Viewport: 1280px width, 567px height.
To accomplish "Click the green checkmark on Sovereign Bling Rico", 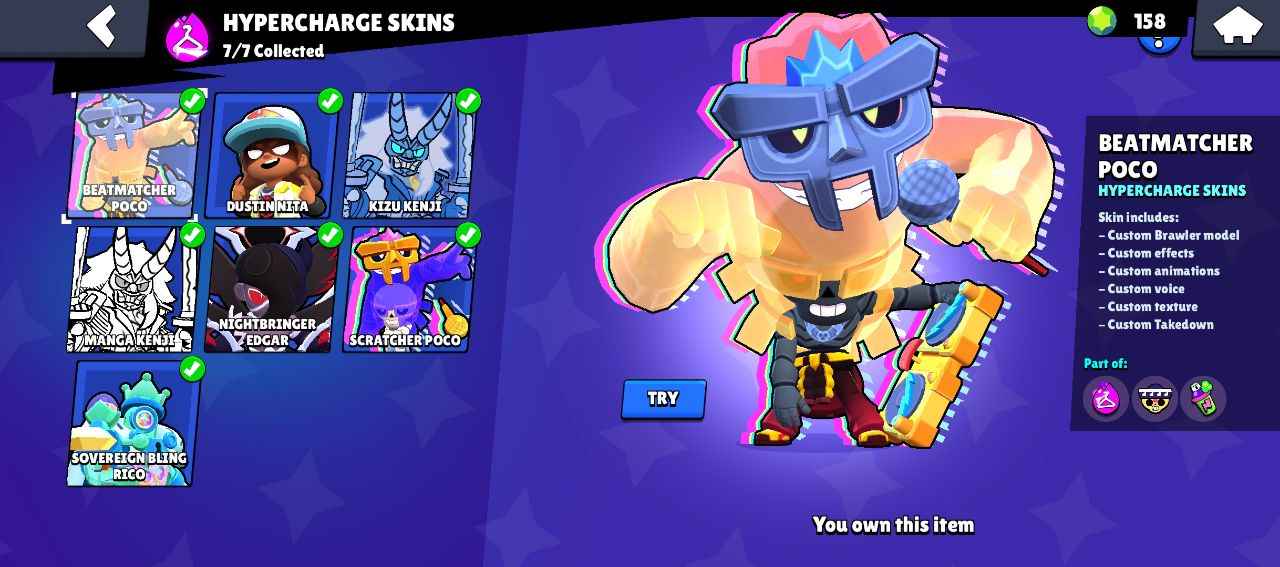I will click(x=191, y=368).
